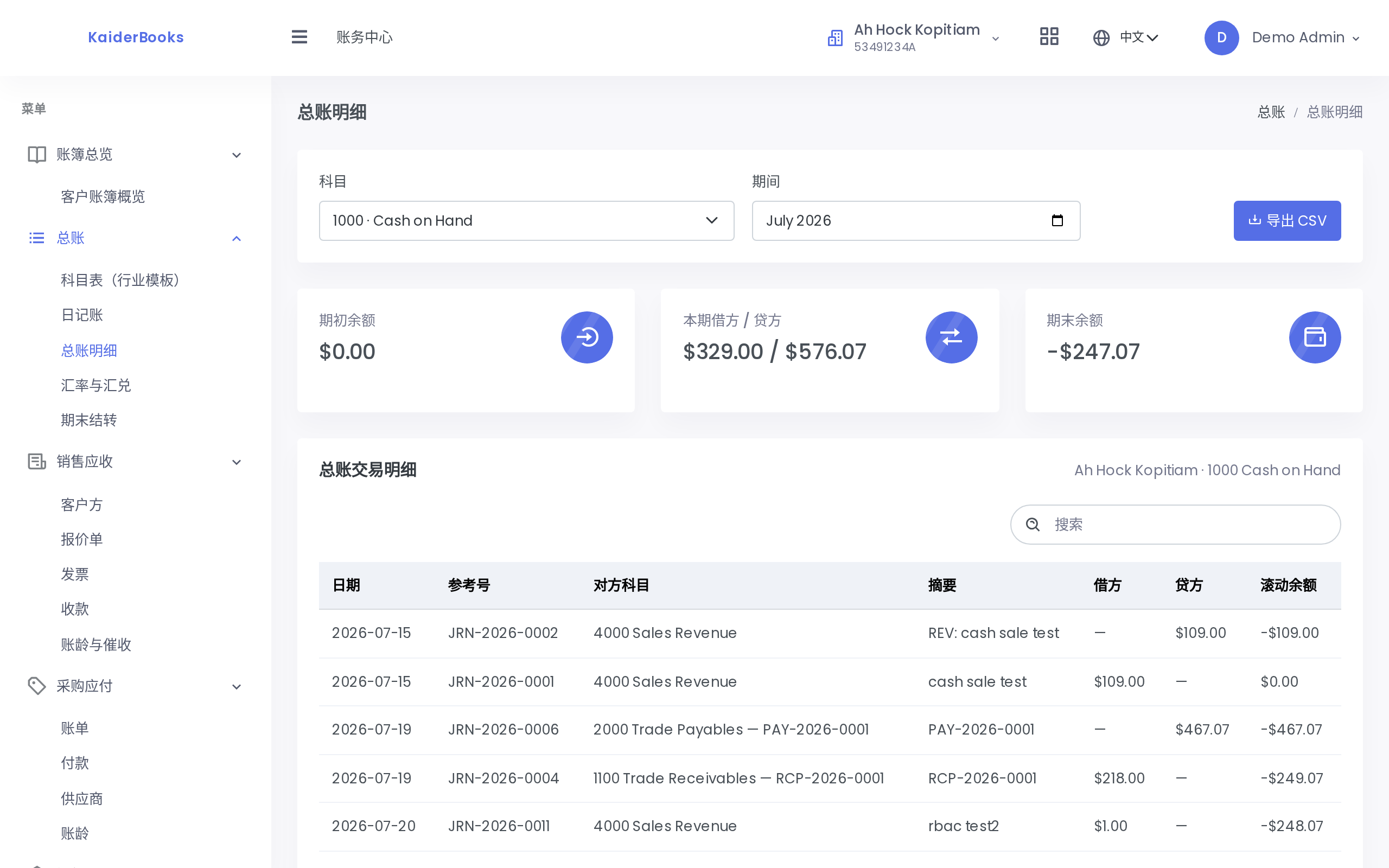Click the 总账 breadcrumb link
This screenshot has width=1389, height=868.
coord(1271,112)
